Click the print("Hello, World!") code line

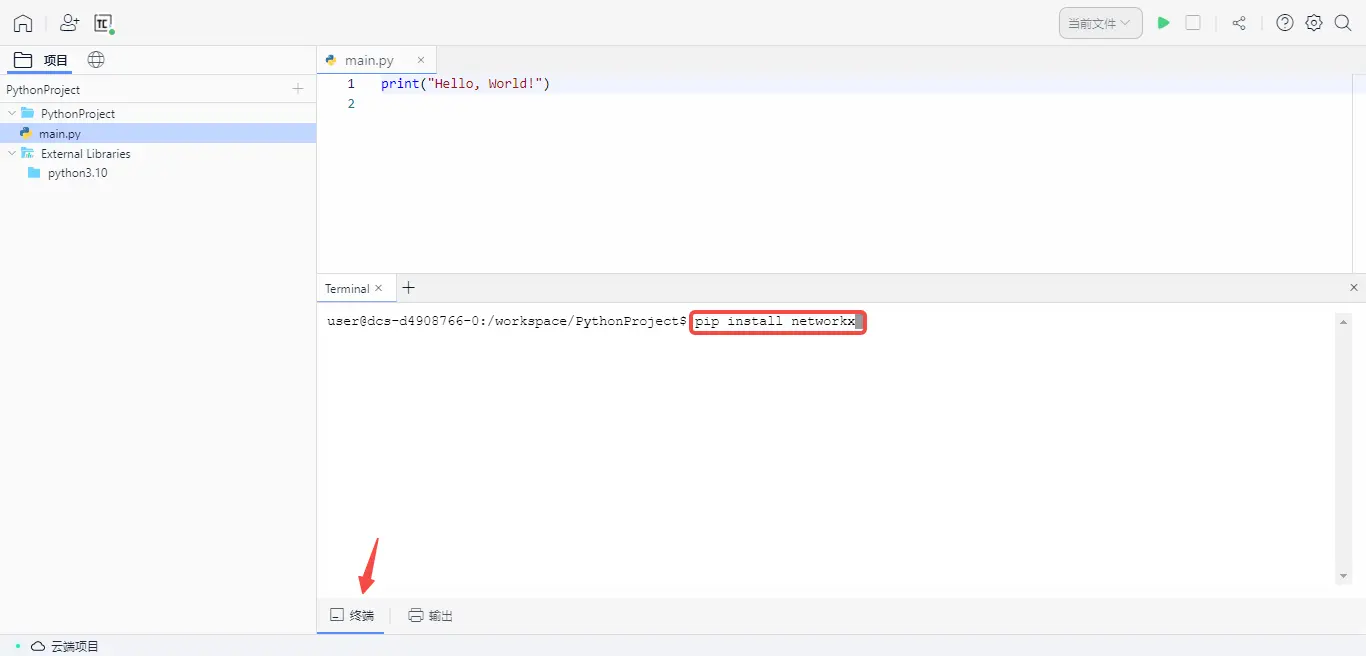[465, 84]
